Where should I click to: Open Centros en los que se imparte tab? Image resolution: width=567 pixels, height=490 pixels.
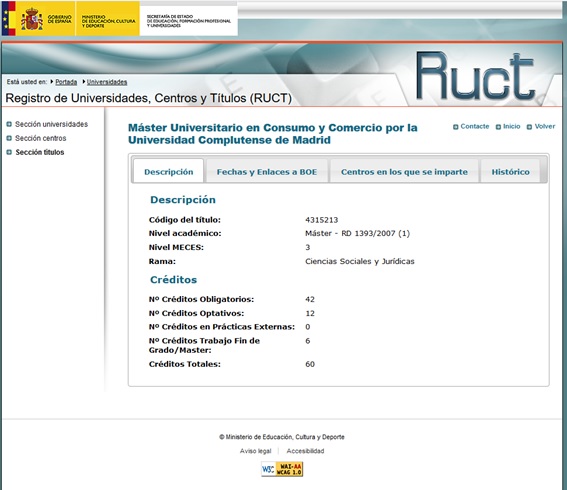(404, 171)
